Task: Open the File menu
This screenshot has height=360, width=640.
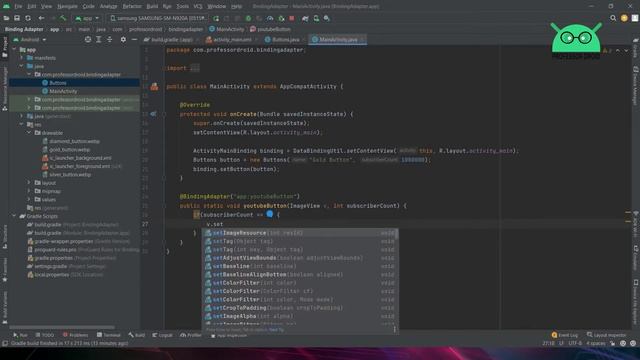Action: pos(18,7)
